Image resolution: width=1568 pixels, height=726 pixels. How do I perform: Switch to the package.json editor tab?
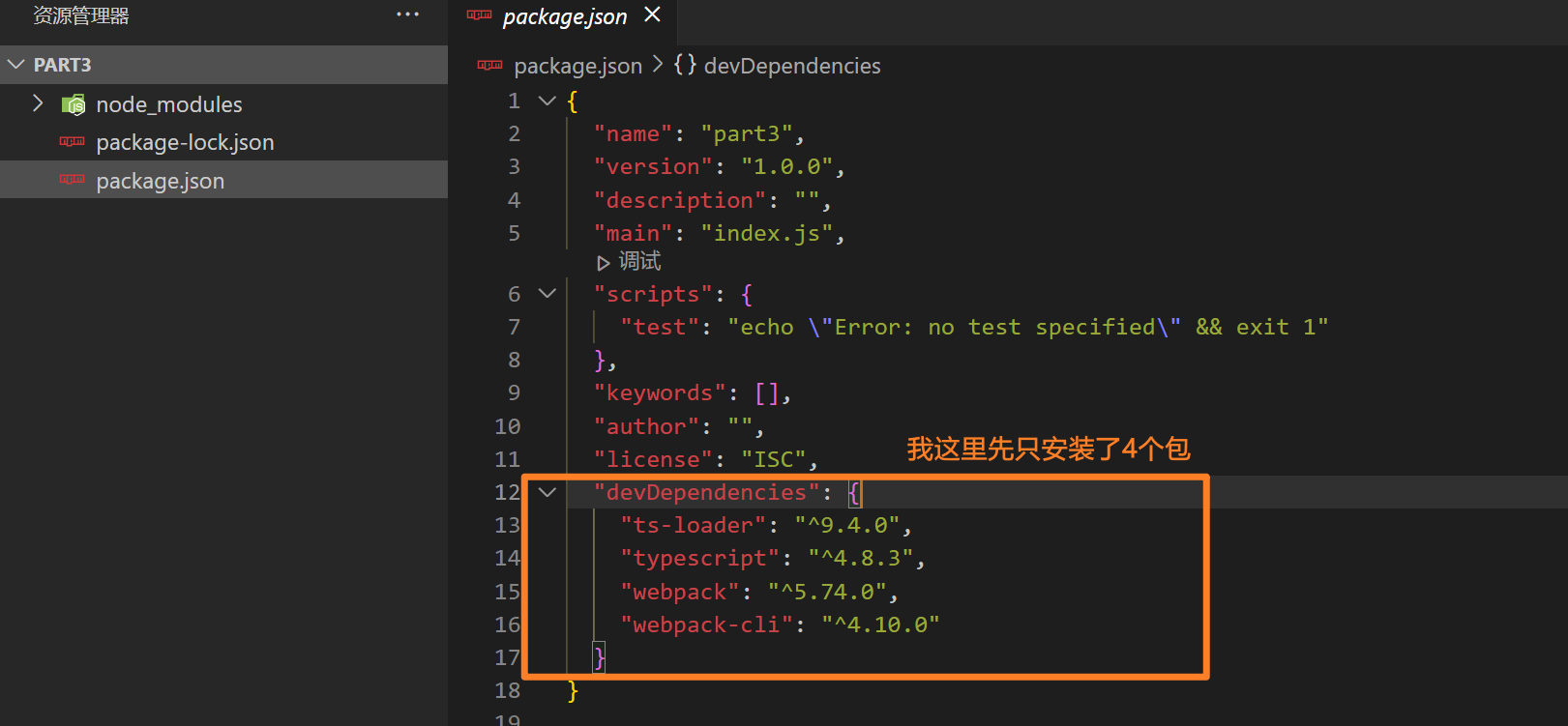click(565, 16)
